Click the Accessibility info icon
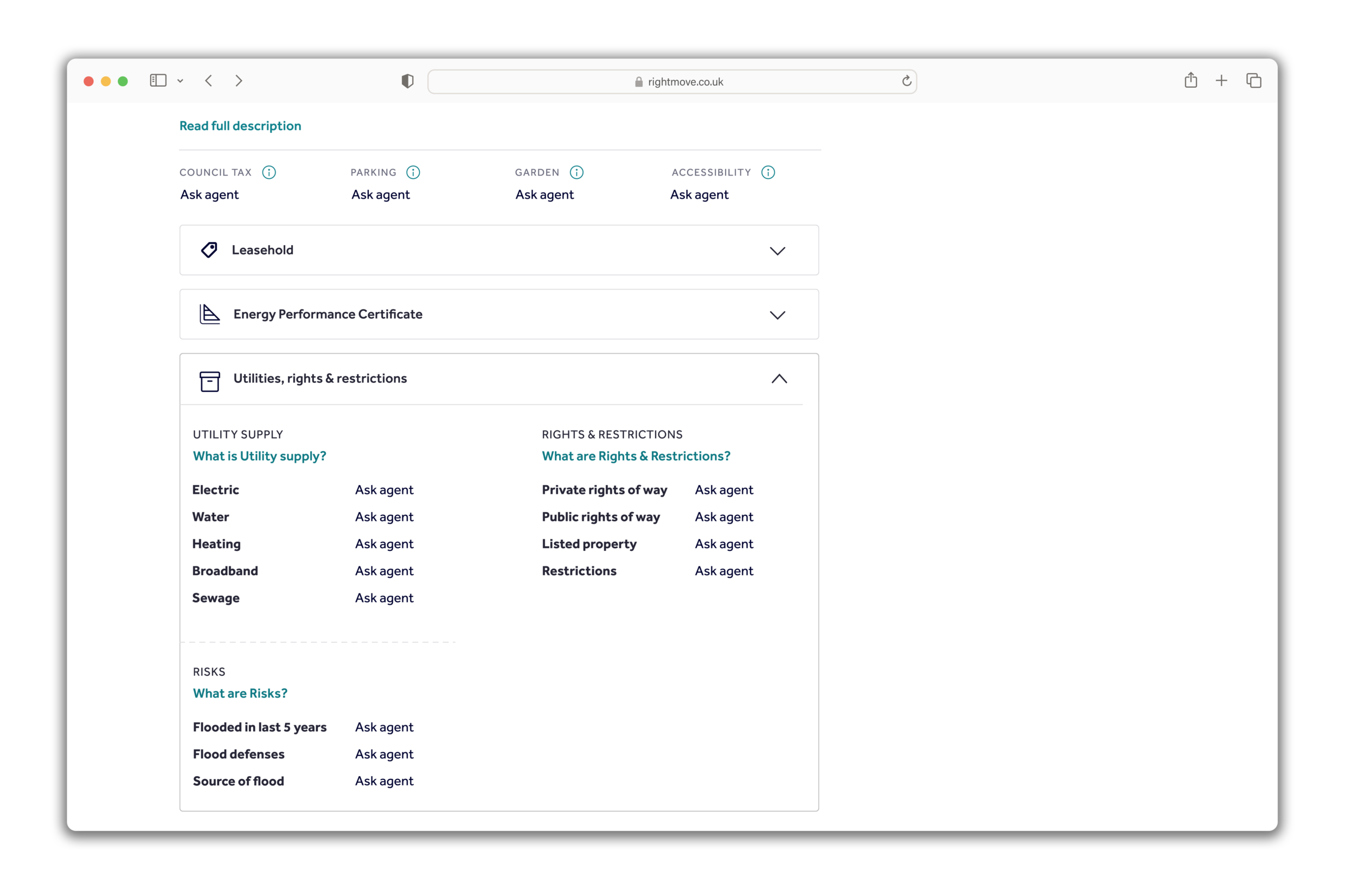The height and width of the screenshot is (896, 1345). [x=767, y=172]
